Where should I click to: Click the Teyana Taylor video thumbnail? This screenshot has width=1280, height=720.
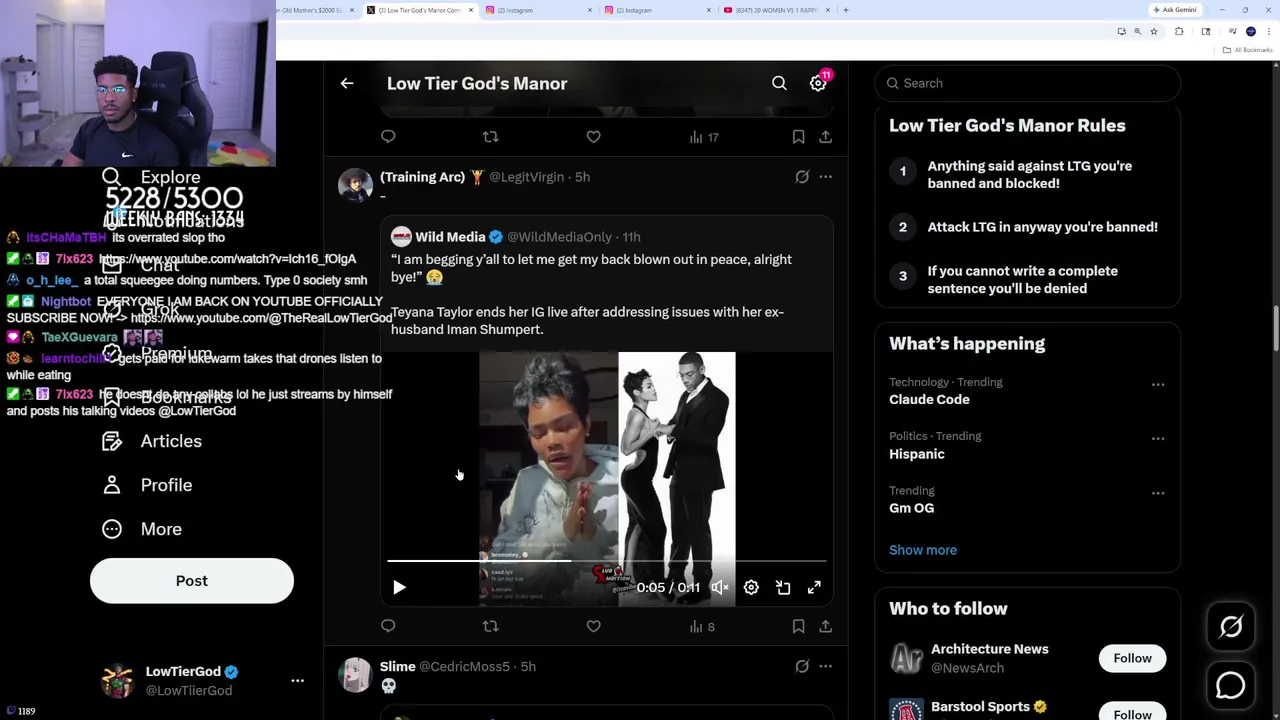pyautogui.click(x=607, y=479)
